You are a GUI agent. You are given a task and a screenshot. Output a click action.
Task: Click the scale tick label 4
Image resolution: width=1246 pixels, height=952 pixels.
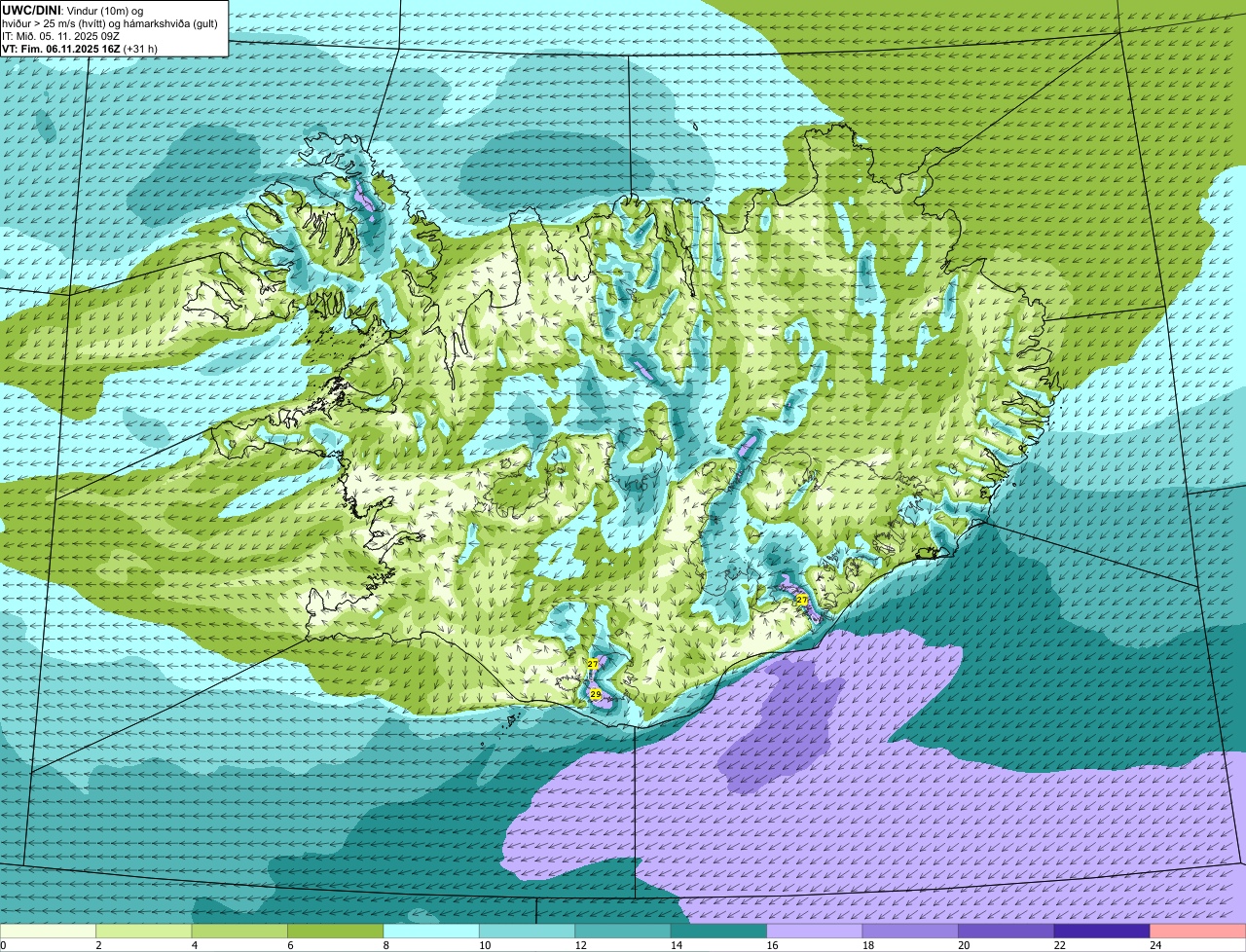[x=195, y=945]
